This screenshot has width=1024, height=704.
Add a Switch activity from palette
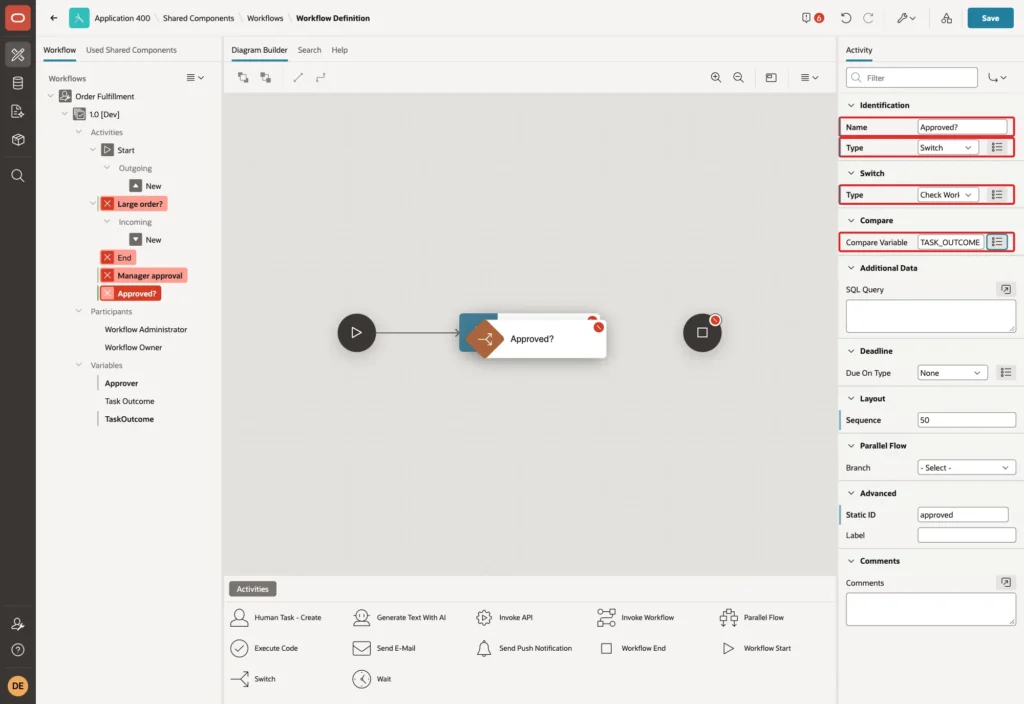(x=253, y=679)
